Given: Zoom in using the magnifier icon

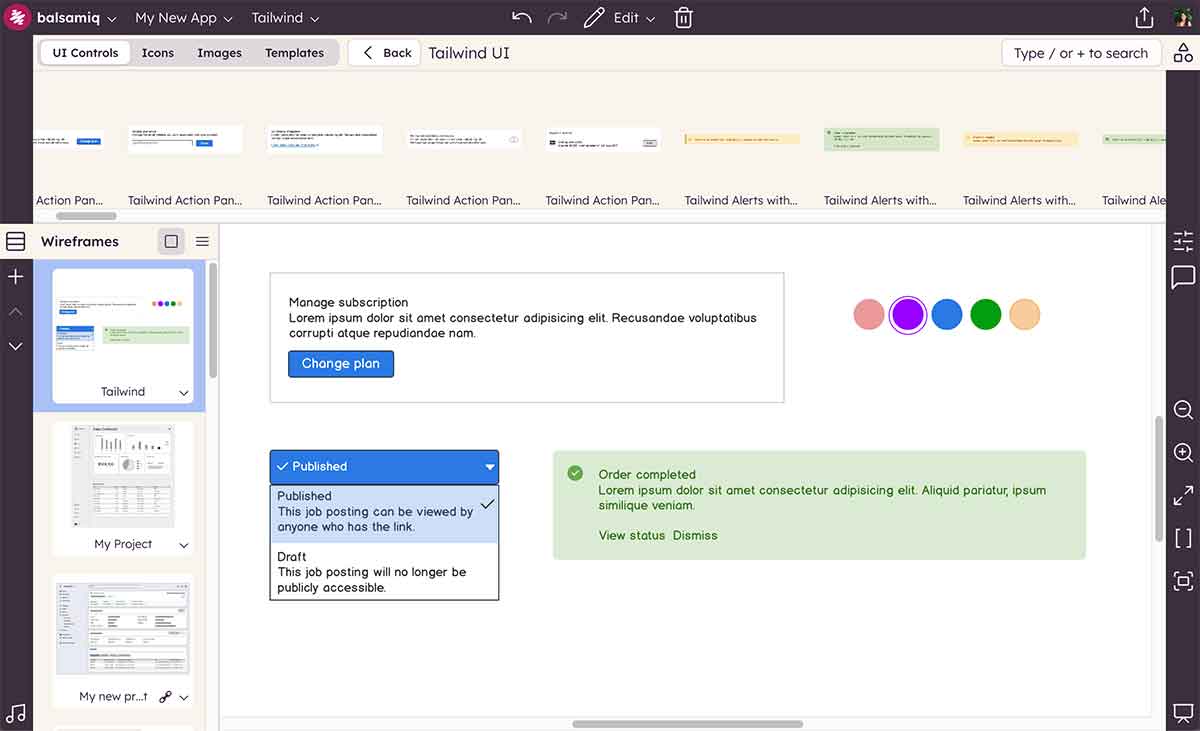Looking at the screenshot, I should pos(1183,452).
